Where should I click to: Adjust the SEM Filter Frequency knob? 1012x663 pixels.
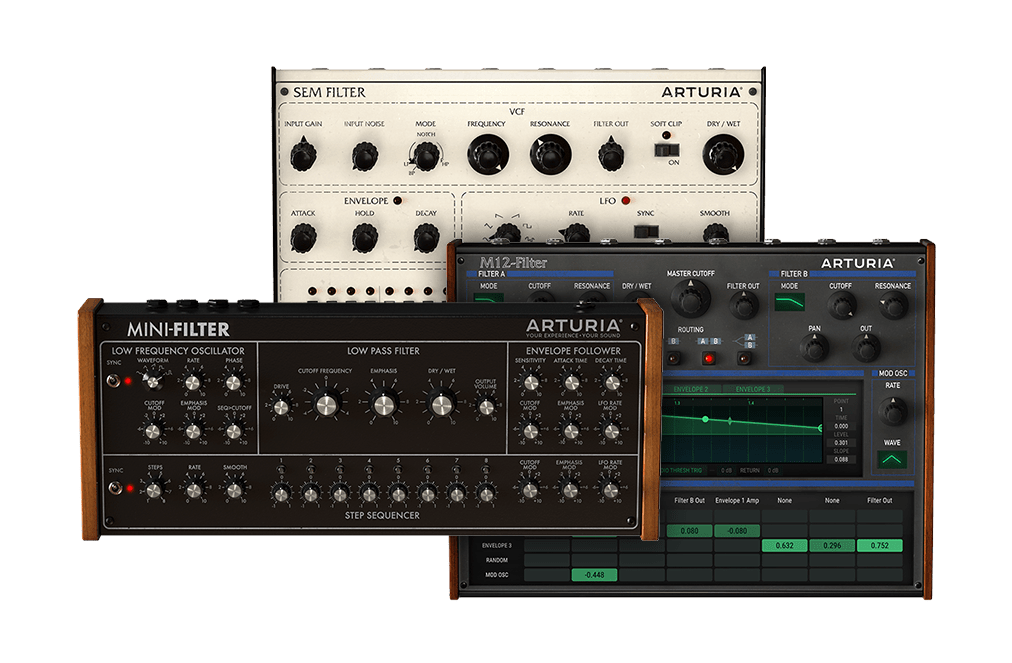(x=487, y=155)
